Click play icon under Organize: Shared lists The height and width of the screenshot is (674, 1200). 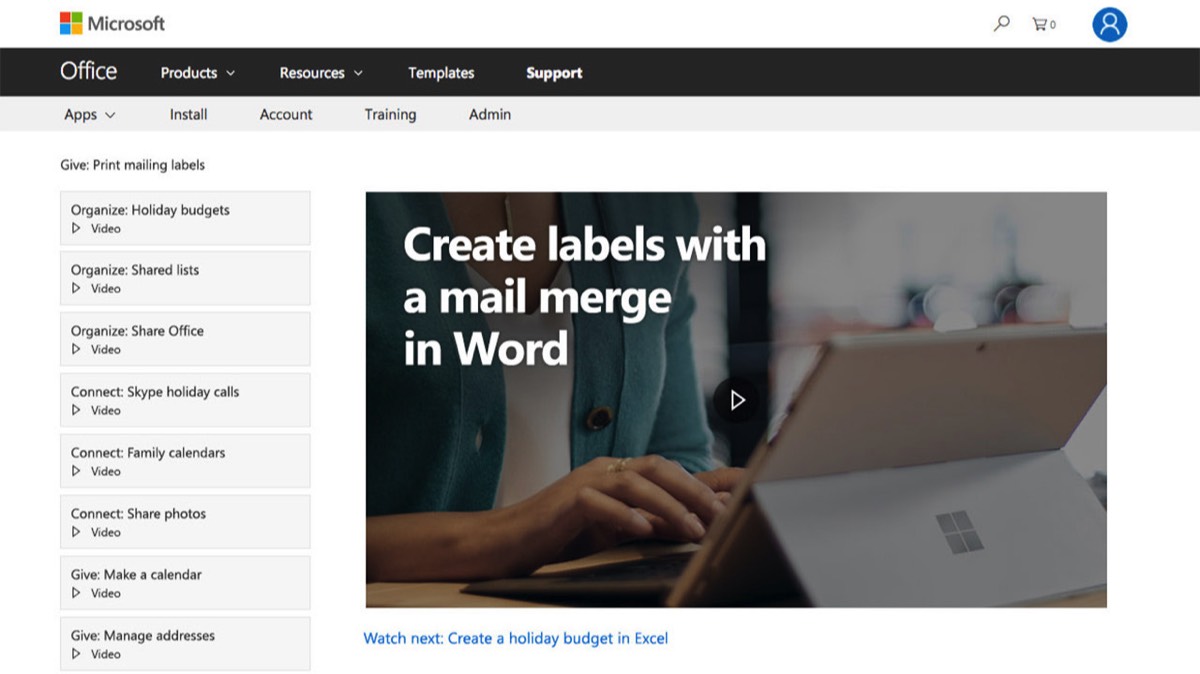point(76,289)
